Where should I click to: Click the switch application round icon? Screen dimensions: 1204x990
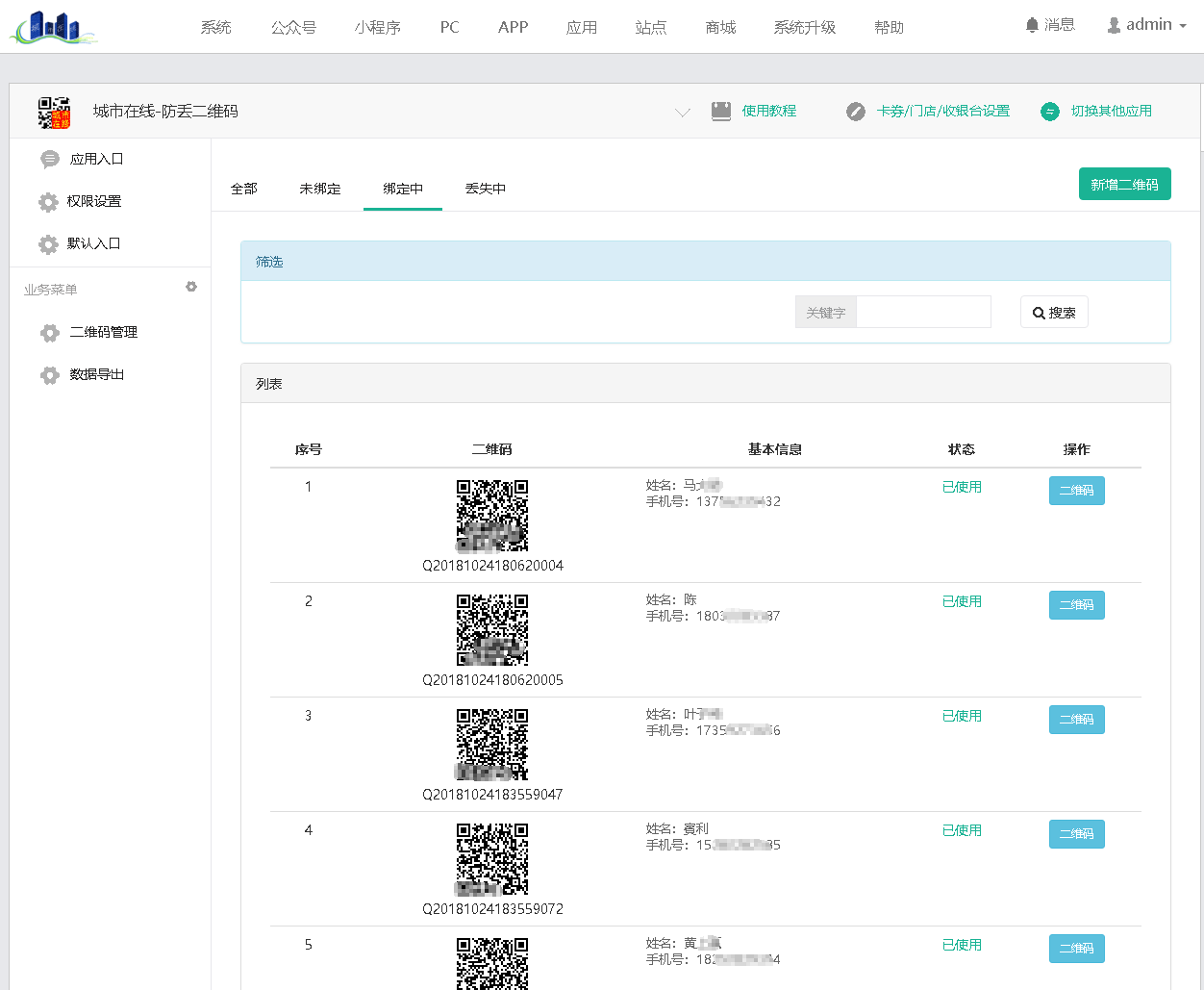pos(1050,112)
